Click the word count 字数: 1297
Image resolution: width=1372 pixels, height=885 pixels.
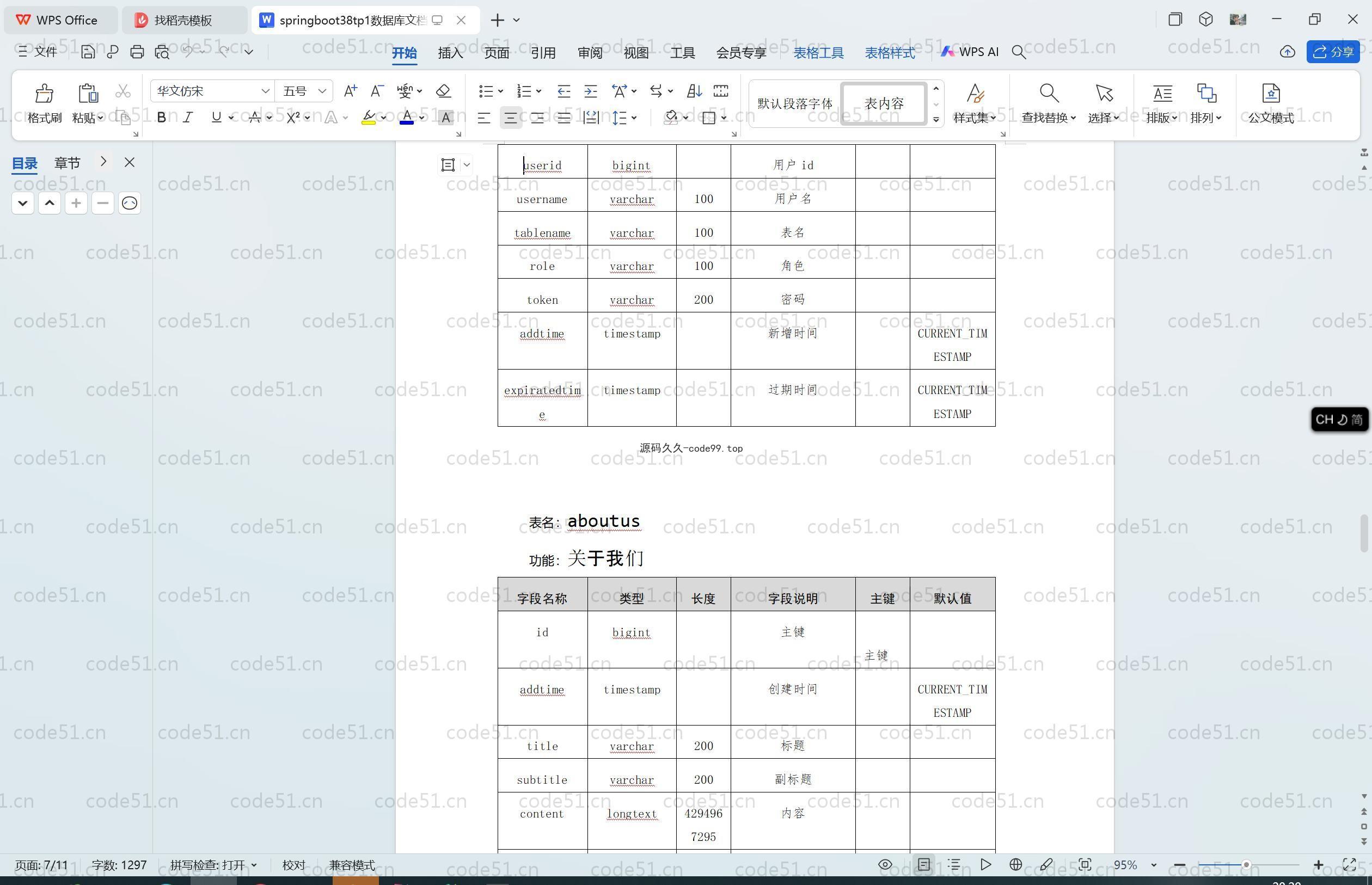point(119,865)
